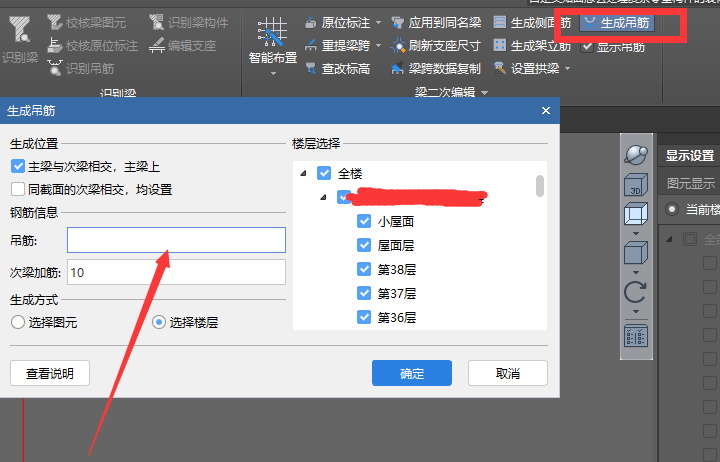Screen dimensions: 720x462
Task: Open the 设置拱梁 dropdown arrow
Action: (568, 68)
